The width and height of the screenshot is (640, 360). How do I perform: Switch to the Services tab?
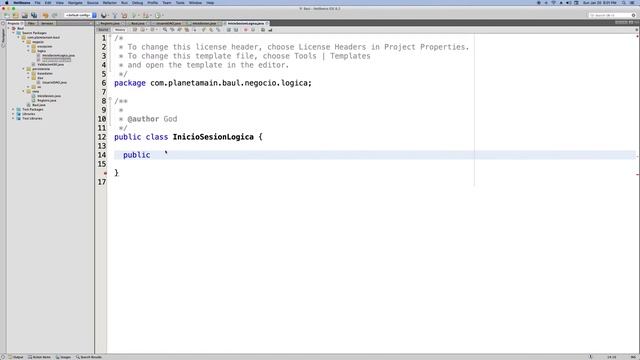coord(47,23)
